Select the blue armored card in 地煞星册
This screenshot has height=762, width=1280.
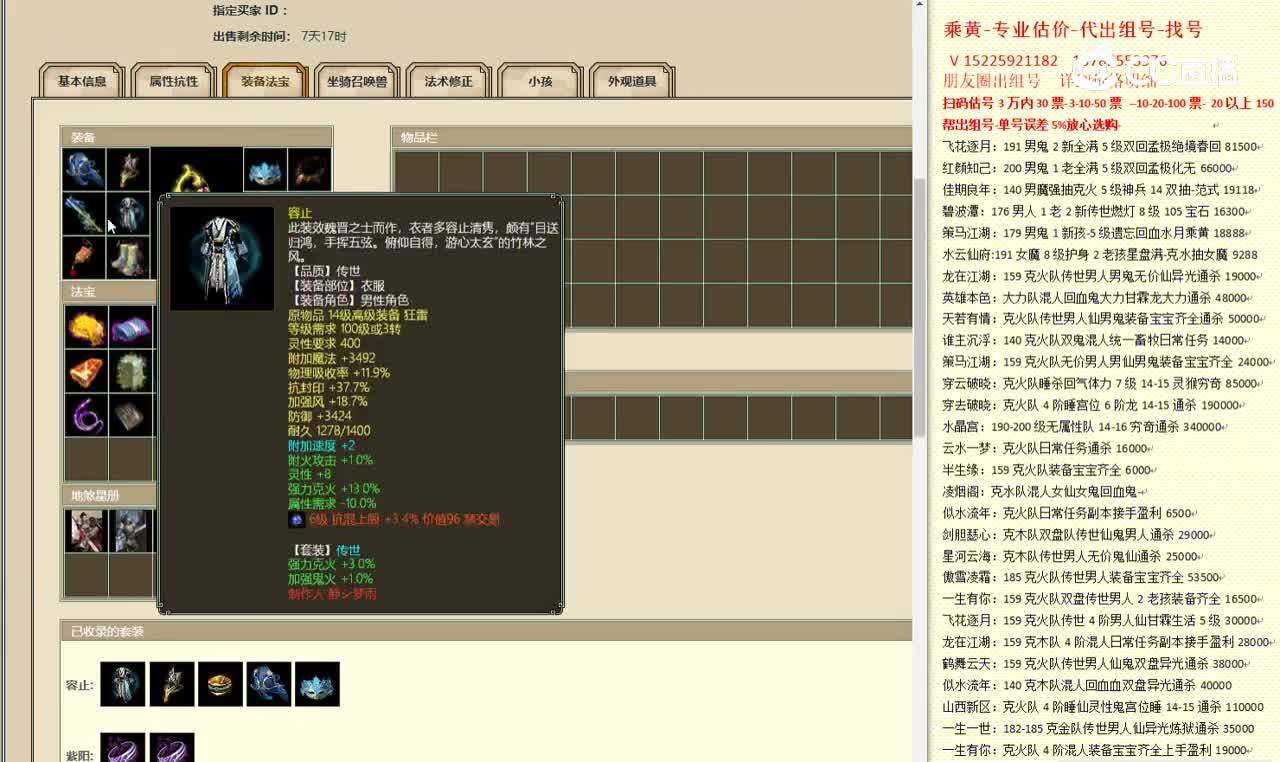click(x=131, y=530)
